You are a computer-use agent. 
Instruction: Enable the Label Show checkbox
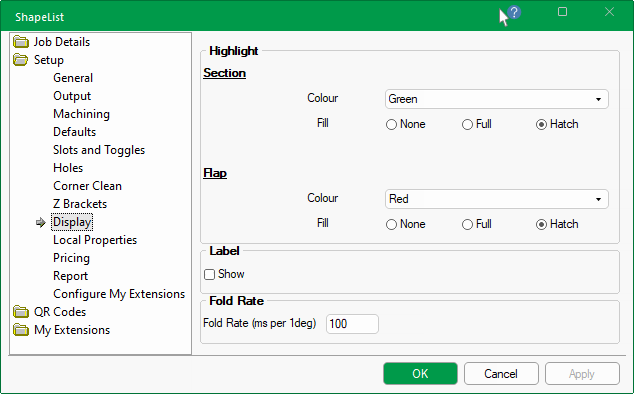click(x=209, y=274)
